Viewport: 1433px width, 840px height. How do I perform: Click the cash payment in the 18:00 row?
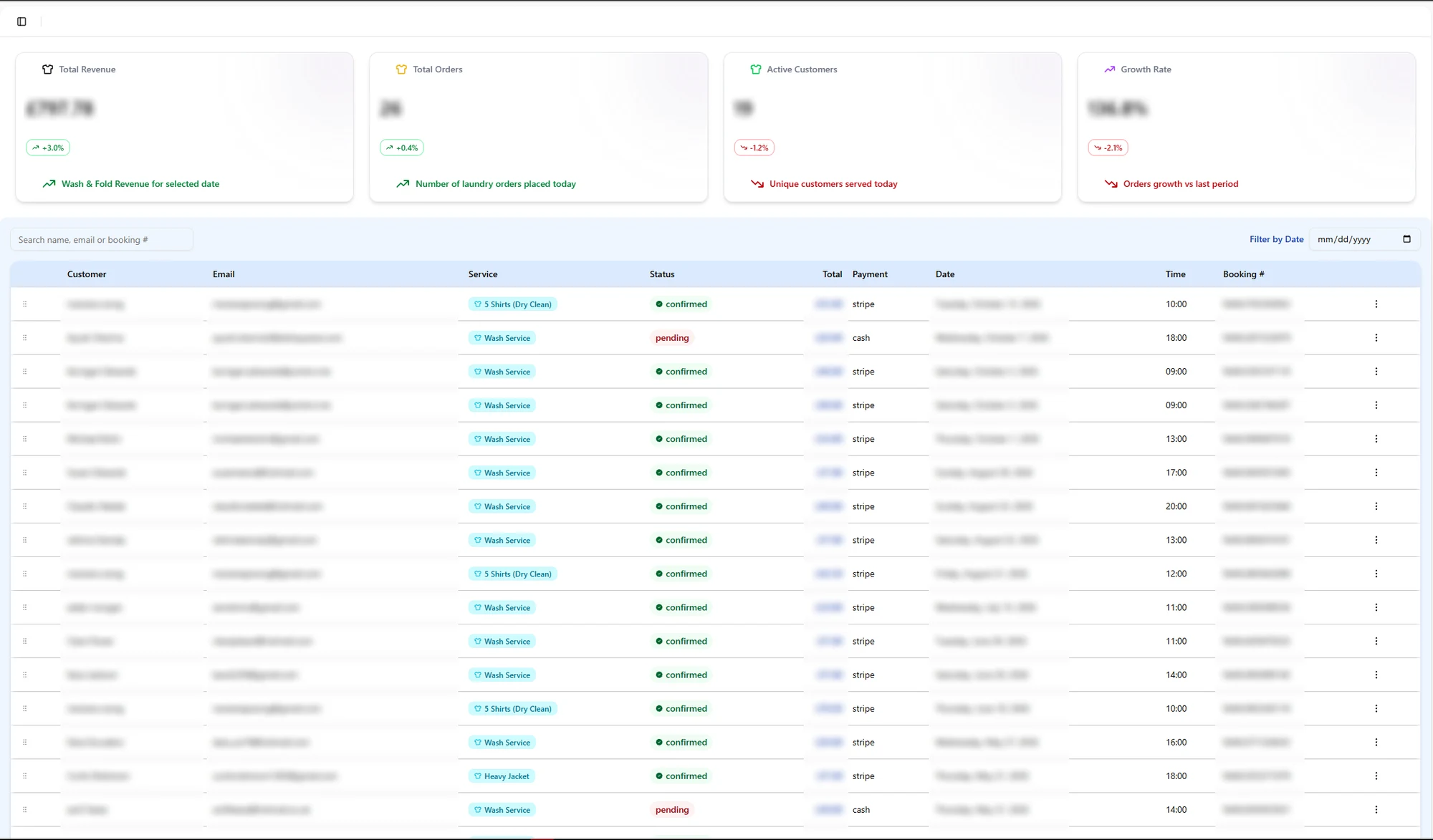point(861,338)
